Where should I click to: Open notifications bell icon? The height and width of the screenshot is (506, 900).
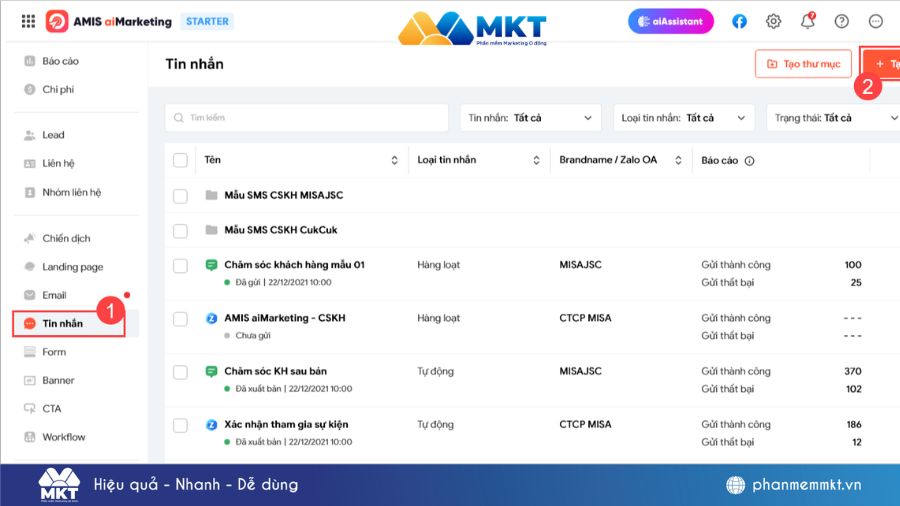pos(808,21)
